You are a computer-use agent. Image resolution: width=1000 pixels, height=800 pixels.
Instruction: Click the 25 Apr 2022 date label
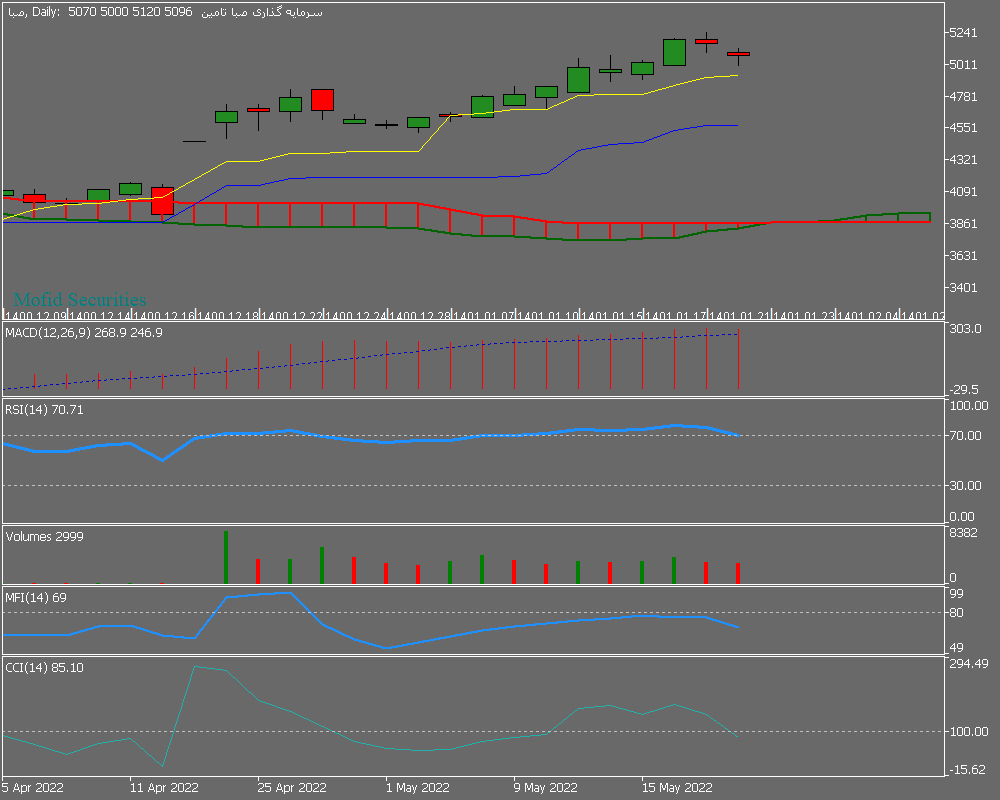(292, 788)
